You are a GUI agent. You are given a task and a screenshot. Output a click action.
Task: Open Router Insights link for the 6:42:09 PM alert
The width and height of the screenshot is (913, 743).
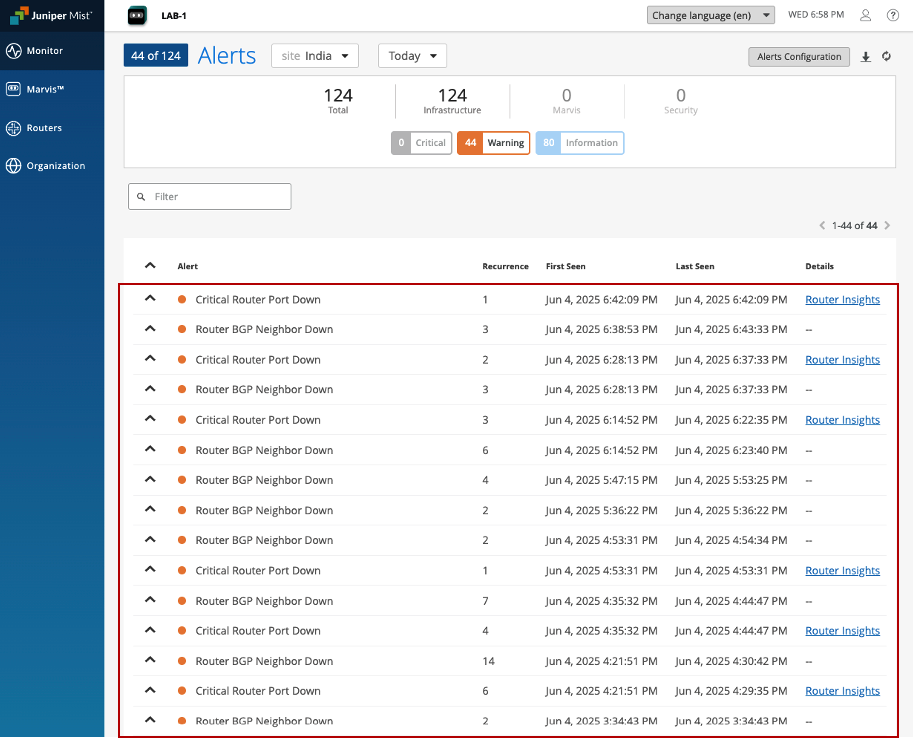point(842,300)
